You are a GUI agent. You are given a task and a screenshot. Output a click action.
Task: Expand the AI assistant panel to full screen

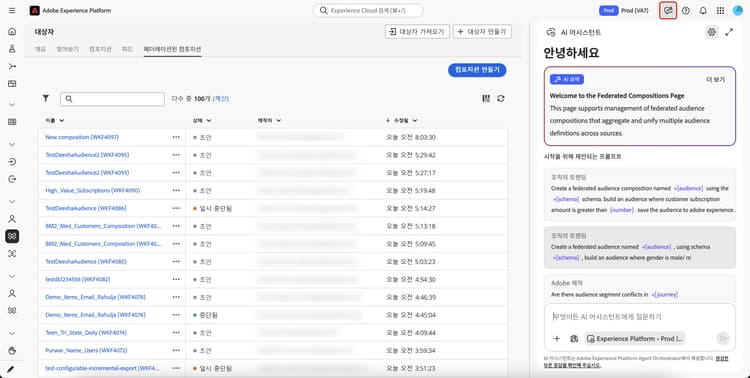click(729, 32)
